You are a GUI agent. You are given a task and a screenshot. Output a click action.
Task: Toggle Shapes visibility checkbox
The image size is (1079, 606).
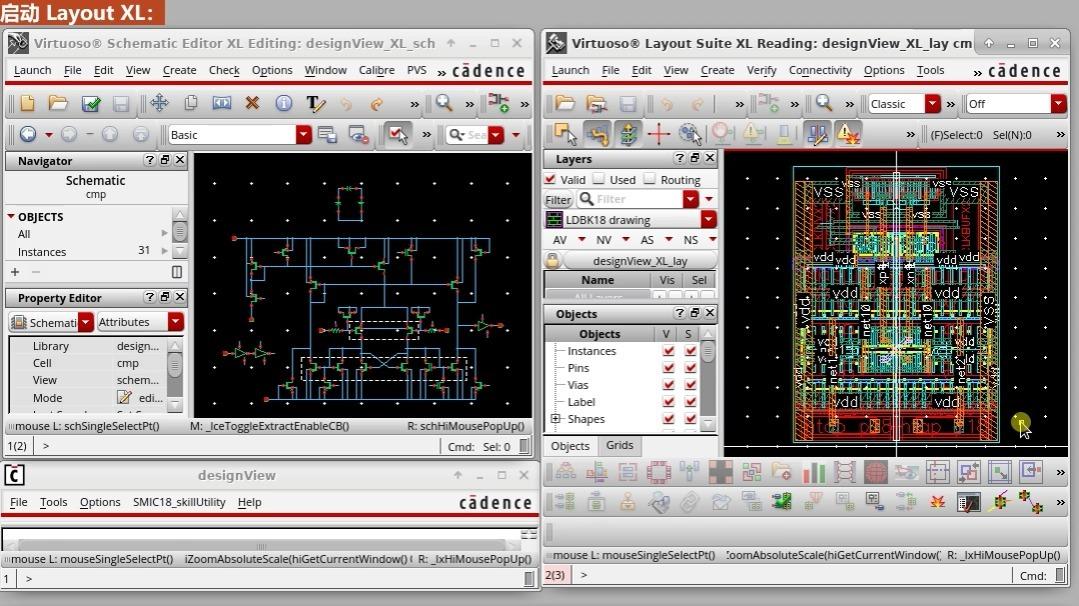[x=667, y=418]
